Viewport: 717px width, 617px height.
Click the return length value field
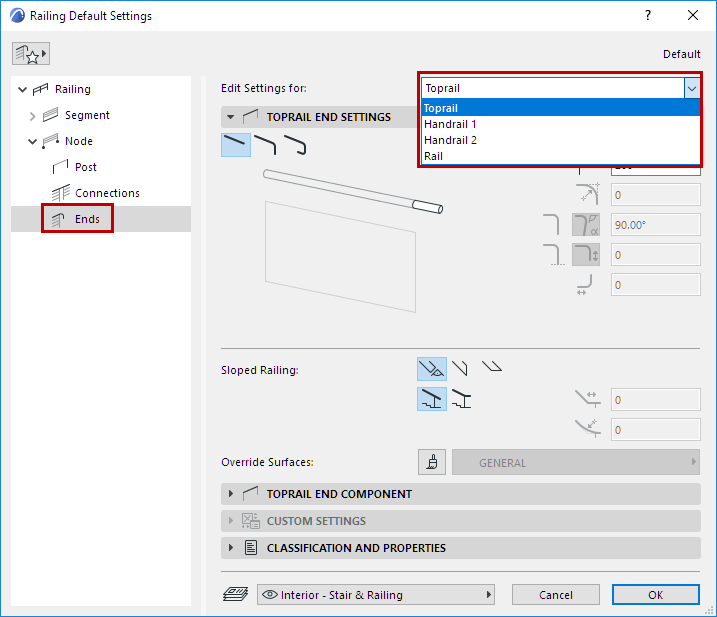[655, 284]
